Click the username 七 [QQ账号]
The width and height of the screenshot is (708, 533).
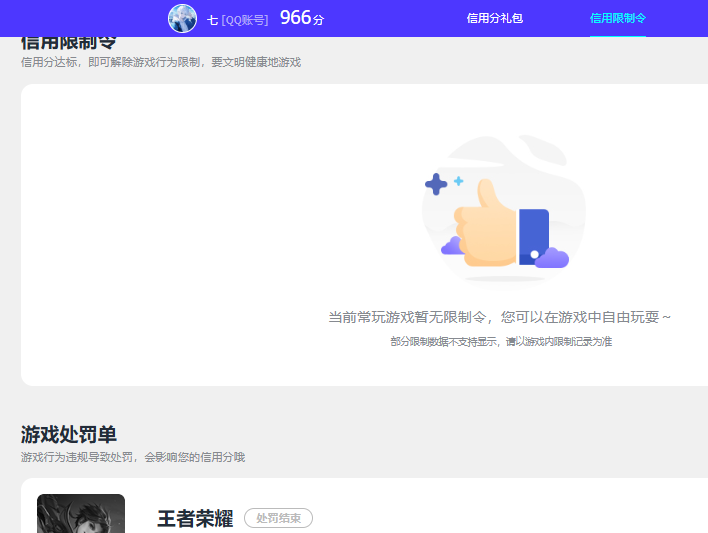click(238, 20)
